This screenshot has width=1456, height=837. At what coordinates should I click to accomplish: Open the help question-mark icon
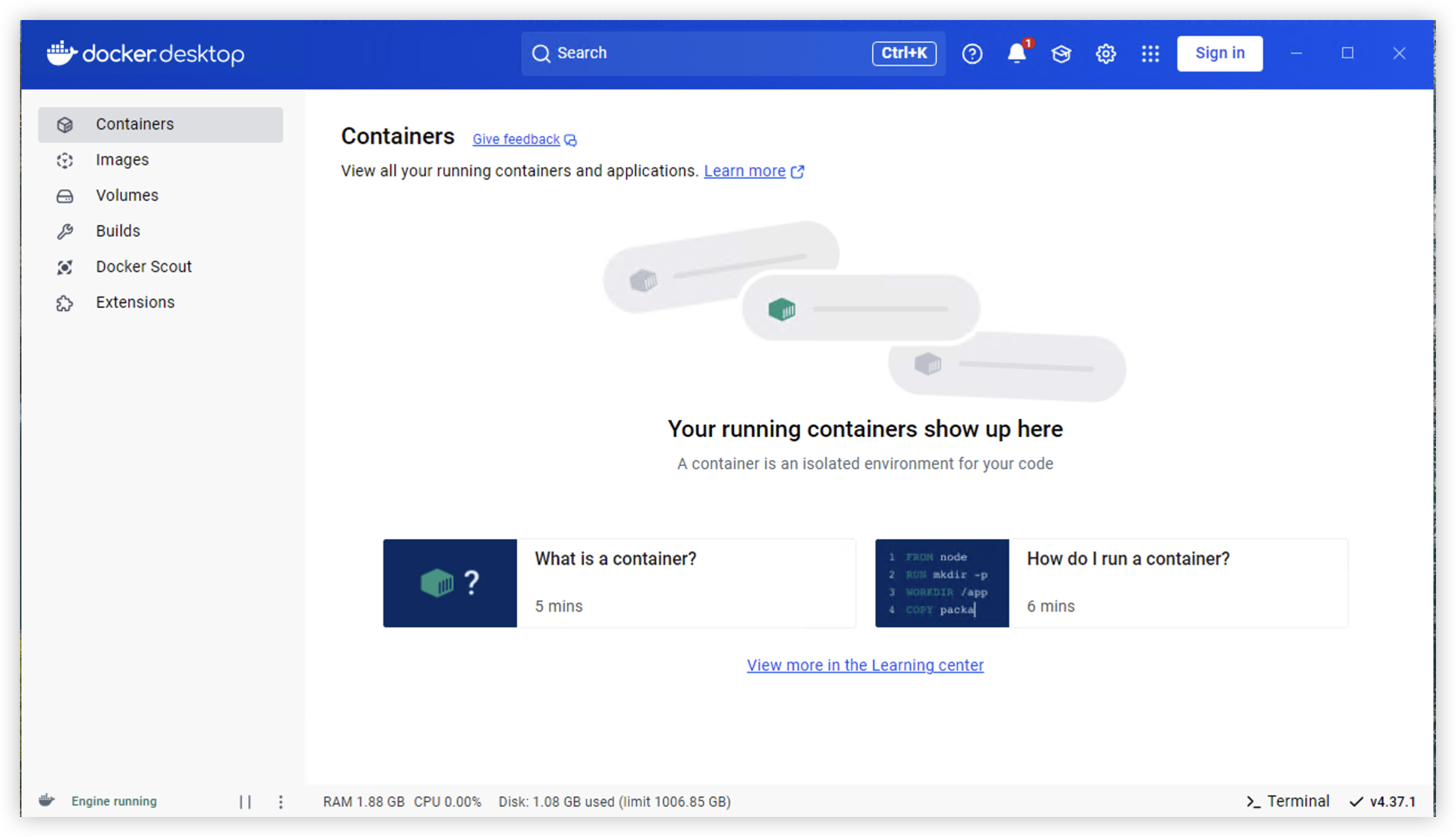pyautogui.click(x=972, y=54)
